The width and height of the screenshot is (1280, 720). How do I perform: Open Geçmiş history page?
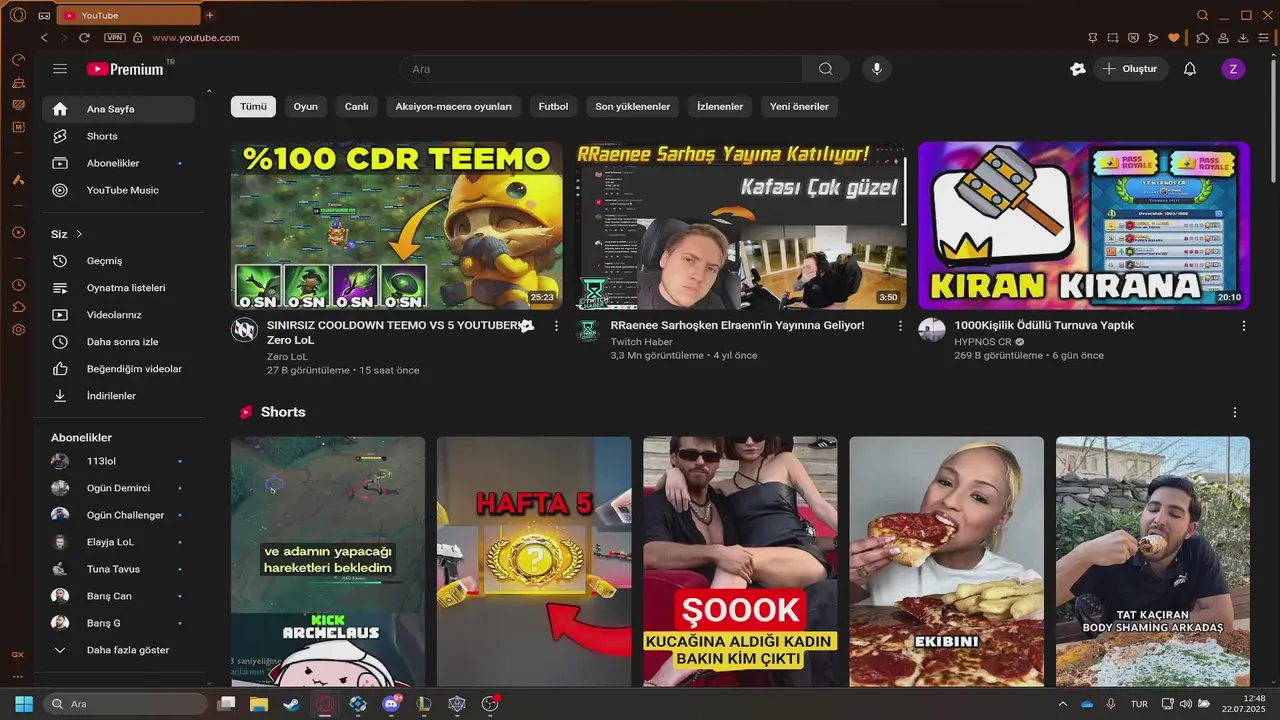pyautogui.click(x=118, y=261)
